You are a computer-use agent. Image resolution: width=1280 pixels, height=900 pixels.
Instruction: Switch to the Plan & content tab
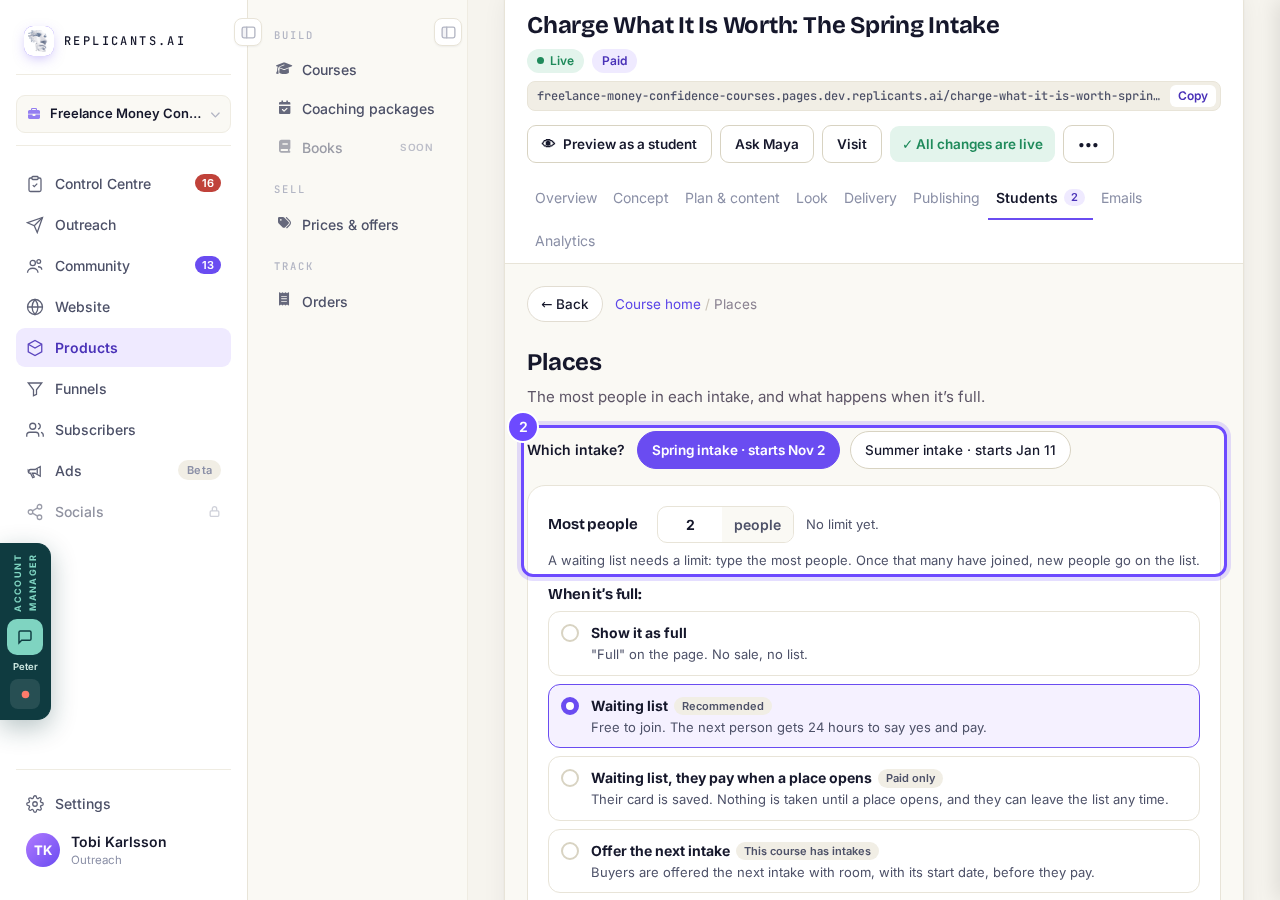coord(732,198)
